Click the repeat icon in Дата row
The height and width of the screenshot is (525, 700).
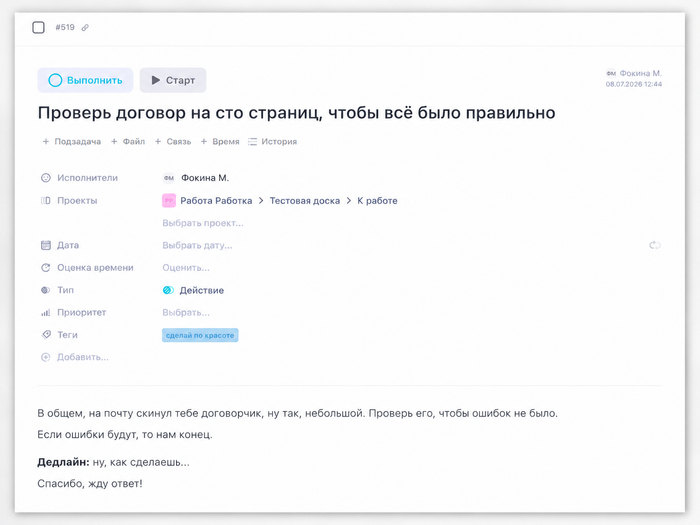[655, 245]
